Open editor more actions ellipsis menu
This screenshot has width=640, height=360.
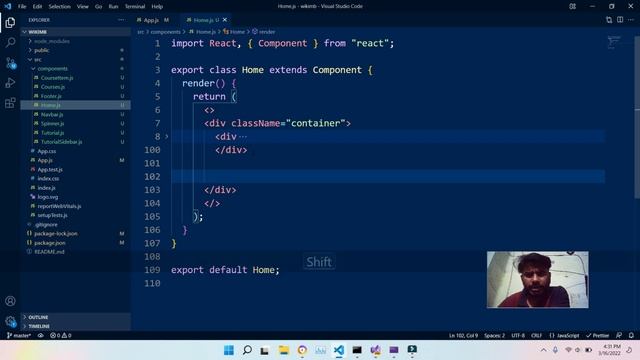click(631, 20)
